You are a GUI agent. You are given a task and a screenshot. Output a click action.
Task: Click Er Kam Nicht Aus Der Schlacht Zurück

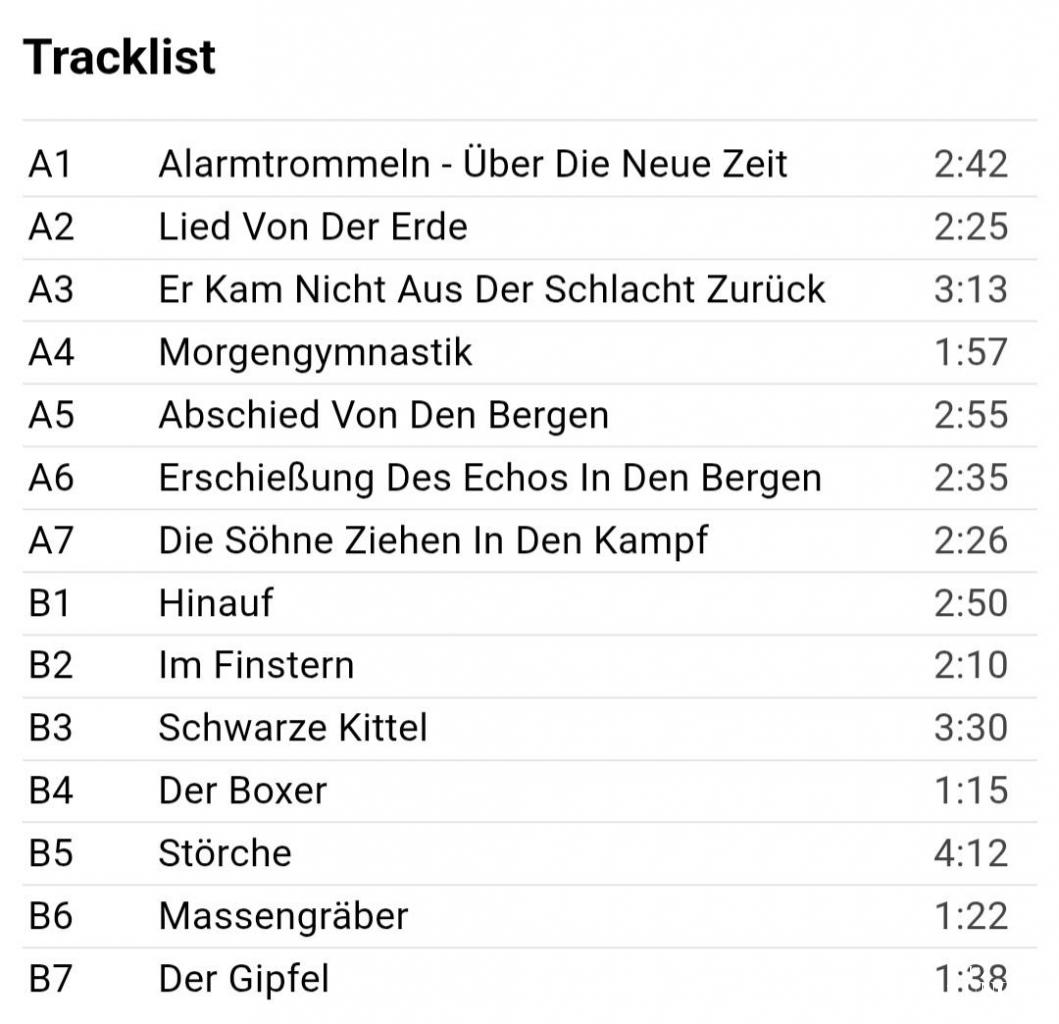coord(491,290)
